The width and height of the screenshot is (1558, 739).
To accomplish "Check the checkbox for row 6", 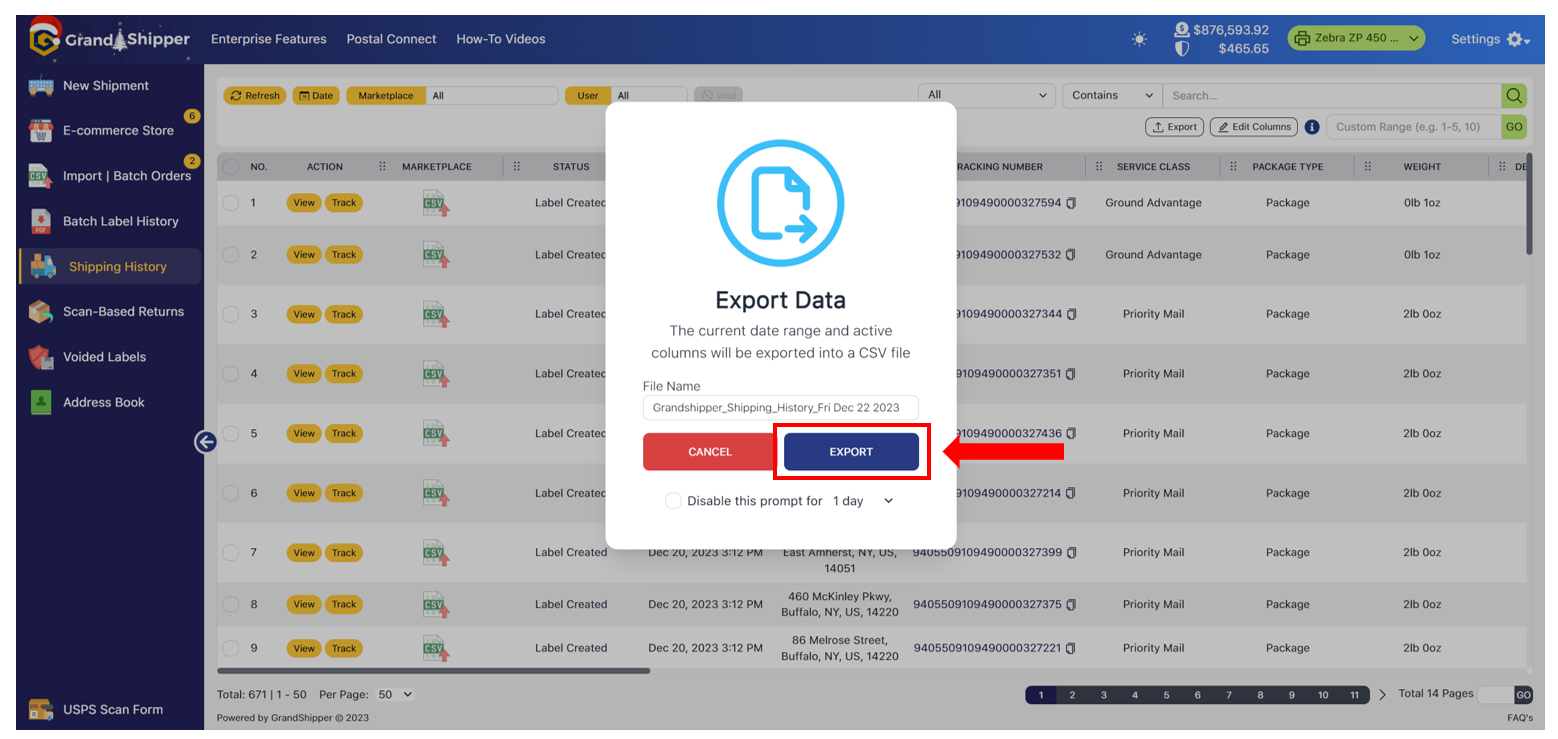I will click(x=231, y=493).
